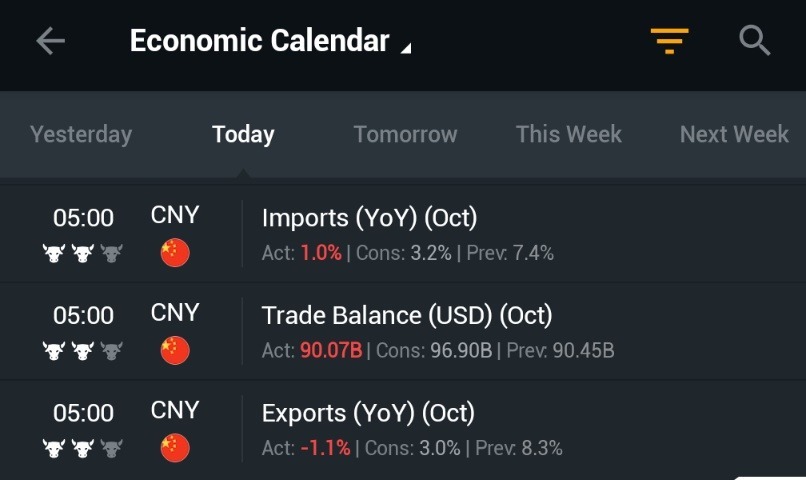Open Exports (YoY) (Oct) event

(x=368, y=413)
